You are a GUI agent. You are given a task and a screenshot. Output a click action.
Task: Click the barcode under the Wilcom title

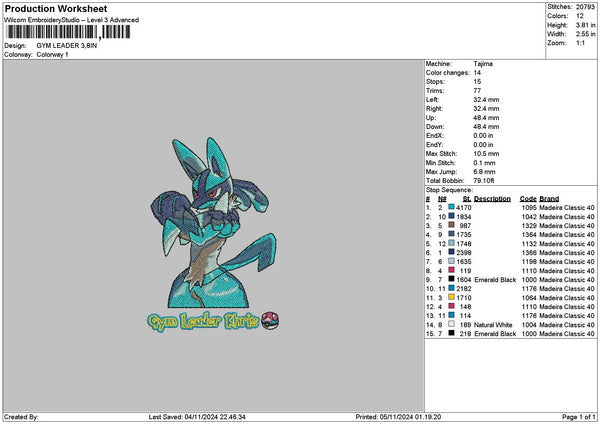tap(68, 32)
